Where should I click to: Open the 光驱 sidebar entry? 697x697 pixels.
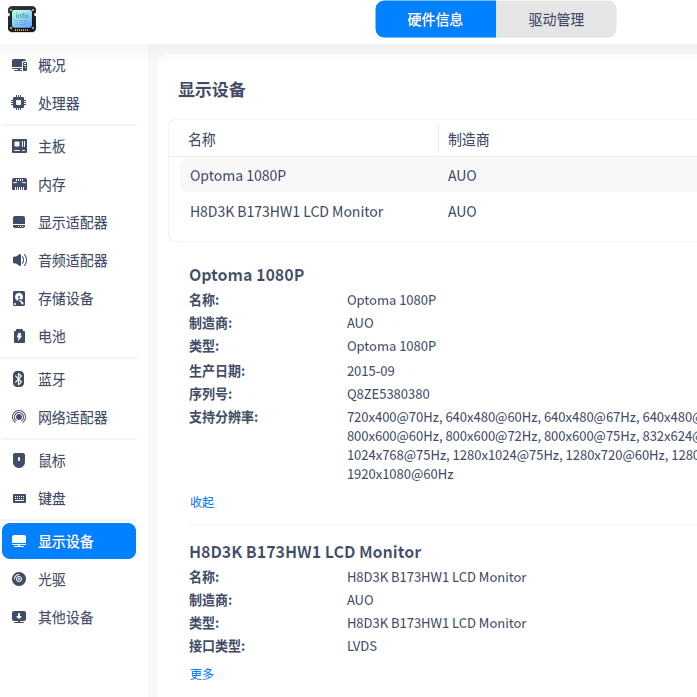(x=69, y=579)
